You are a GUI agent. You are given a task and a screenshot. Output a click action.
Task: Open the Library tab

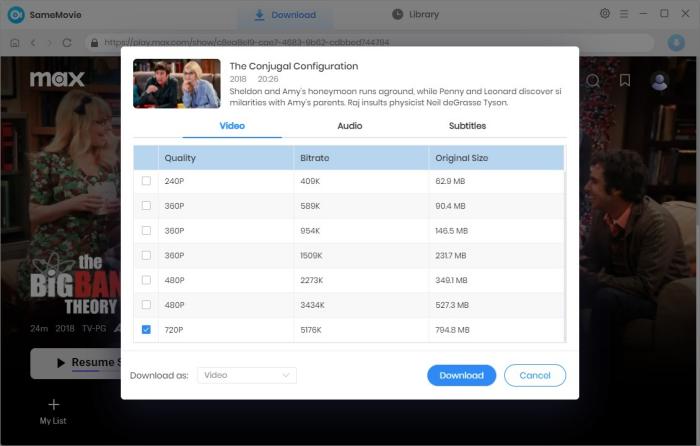click(417, 15)
